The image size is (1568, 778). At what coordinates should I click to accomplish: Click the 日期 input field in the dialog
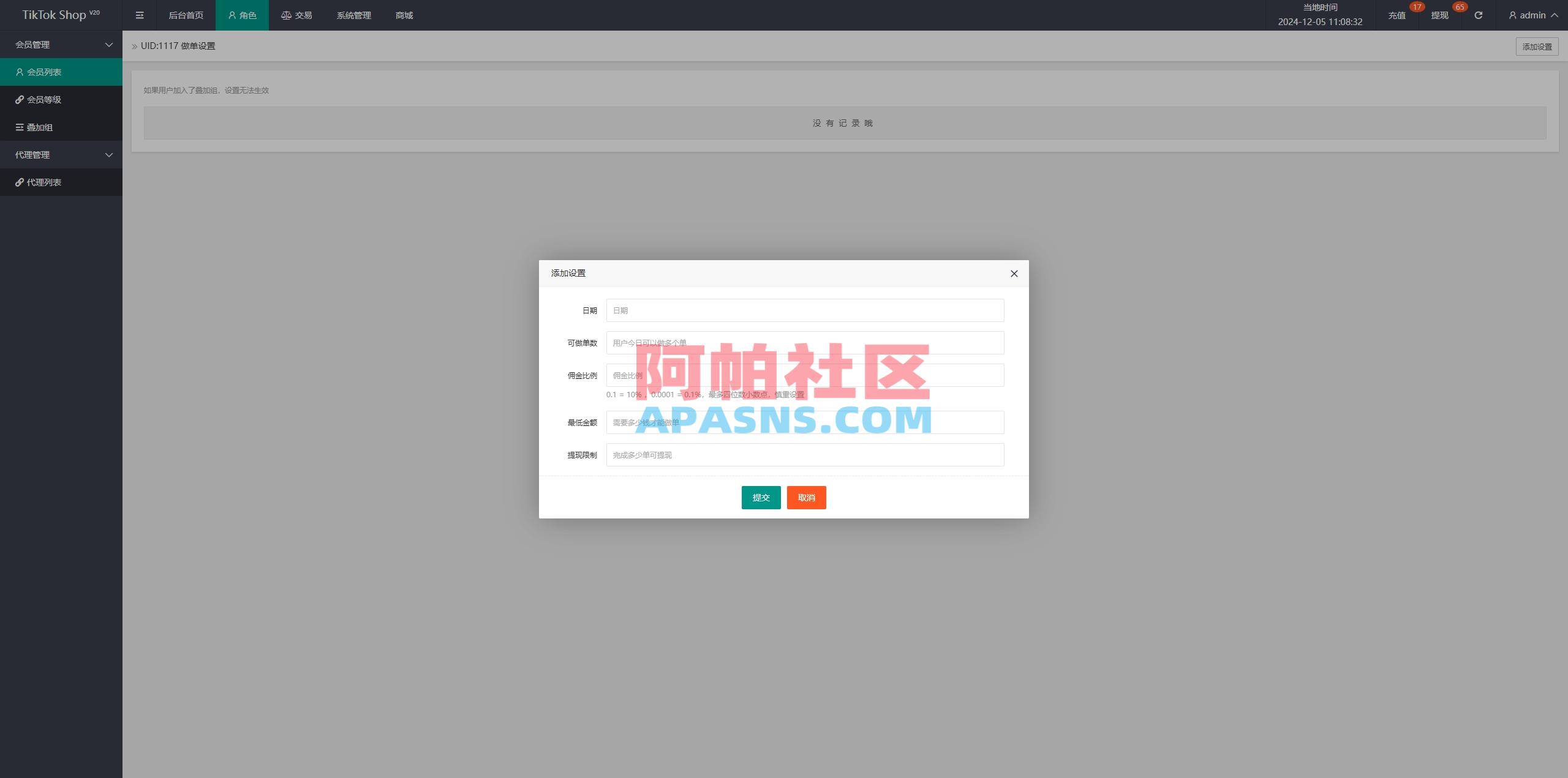[805, 310]
